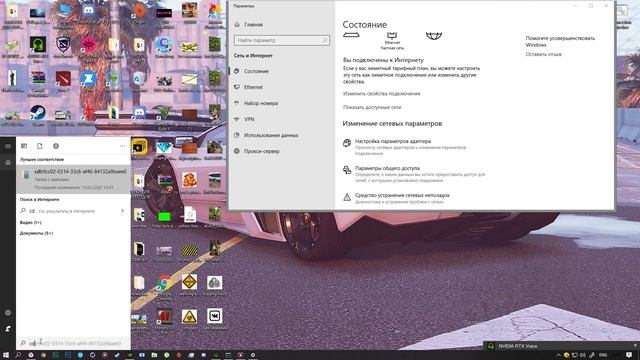Select Состояние in the Settings sidebar
Image resolution: width=640 pixels, height=360 pixels.
[x=256, y=71]
